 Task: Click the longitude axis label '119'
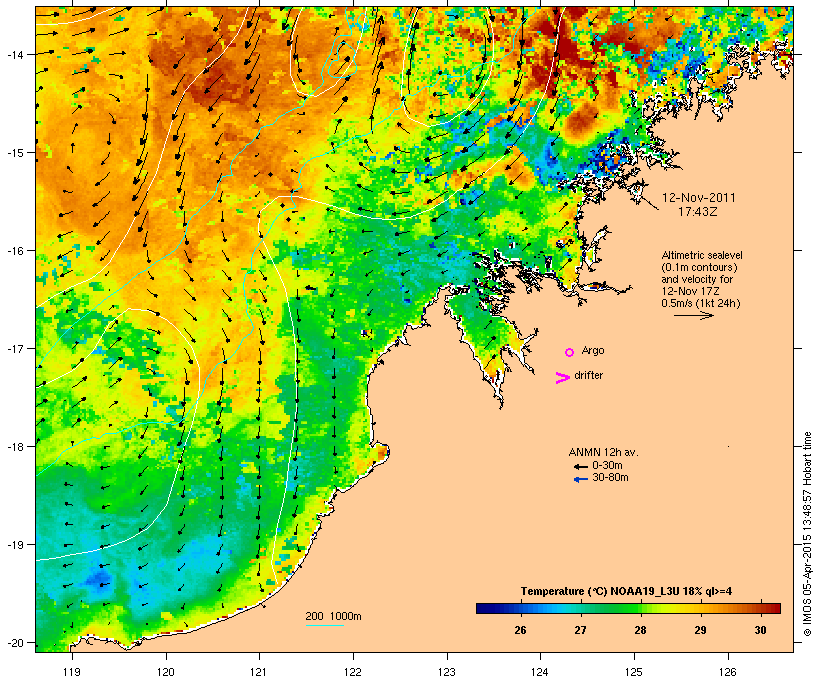[x=72, y=672]
